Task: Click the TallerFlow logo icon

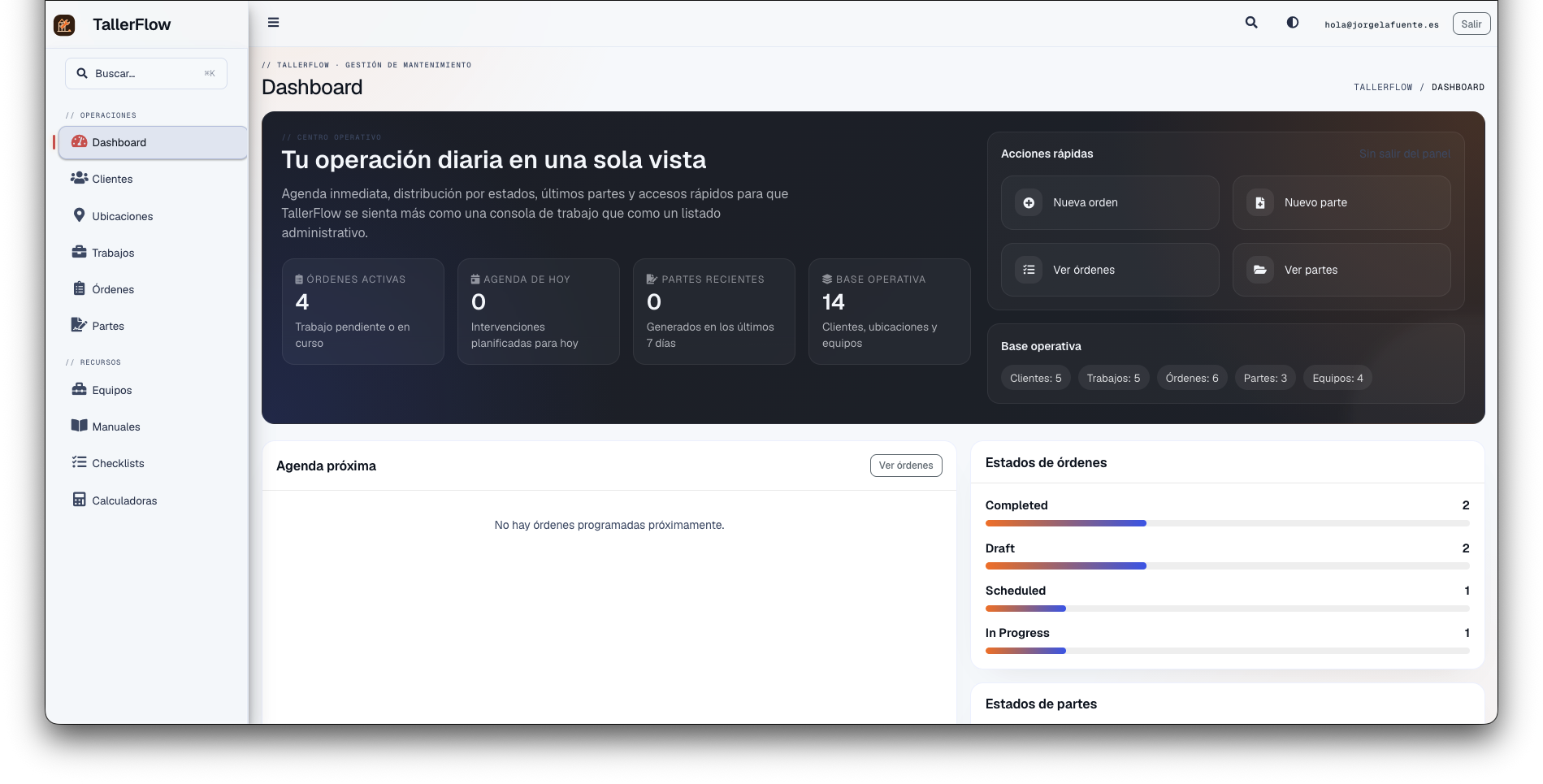Action: (x=64, y=25)
